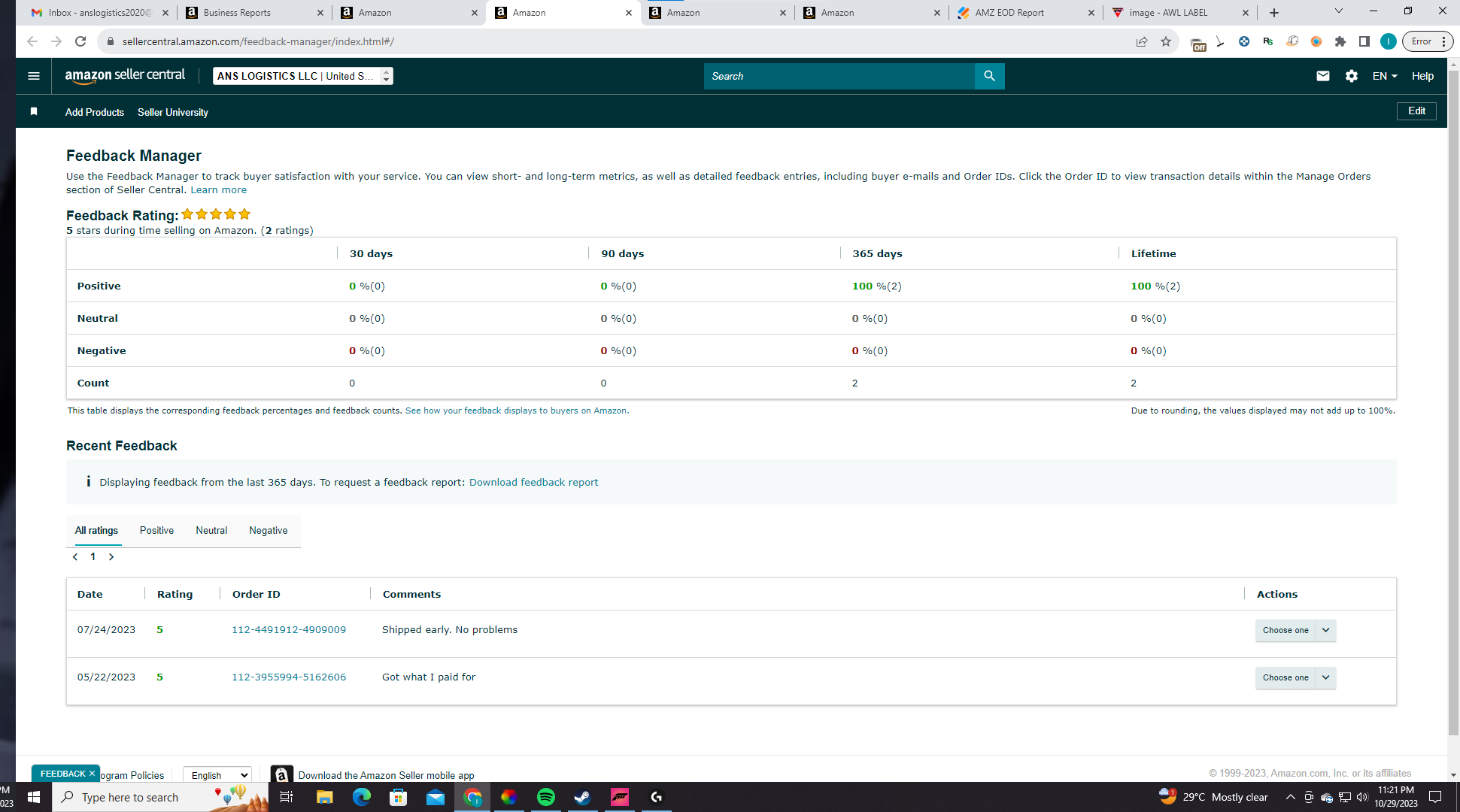Open Task View on taskbar
The image size is (1460, 812).
click(x=287, y=797)
